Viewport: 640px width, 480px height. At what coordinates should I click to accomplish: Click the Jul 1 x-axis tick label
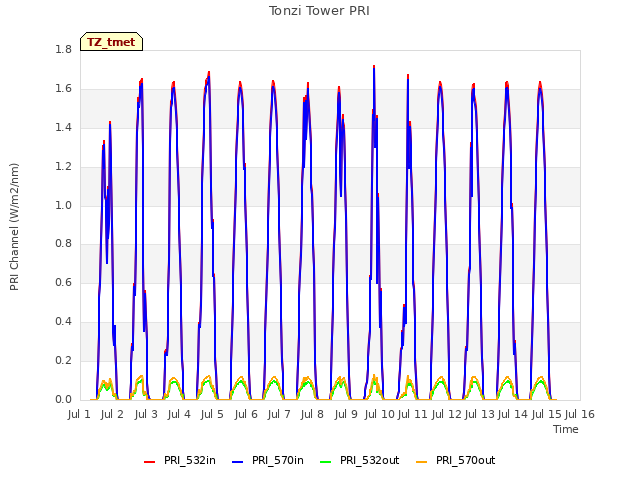(x=79, y=414)
